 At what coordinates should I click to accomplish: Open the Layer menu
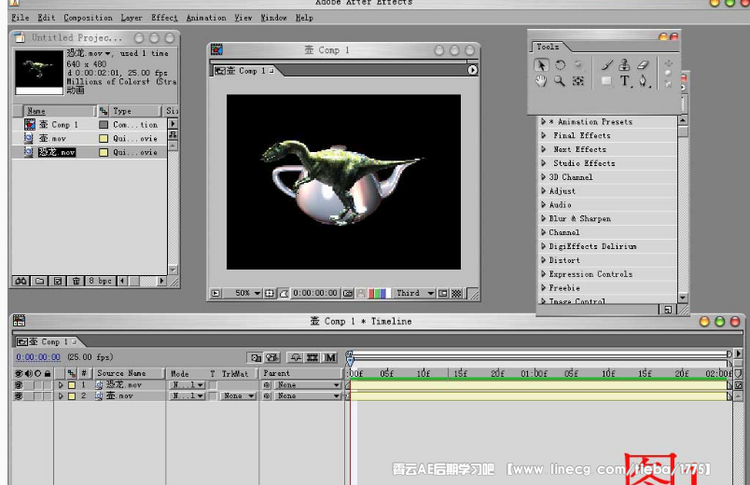click(x=131, y=18)
